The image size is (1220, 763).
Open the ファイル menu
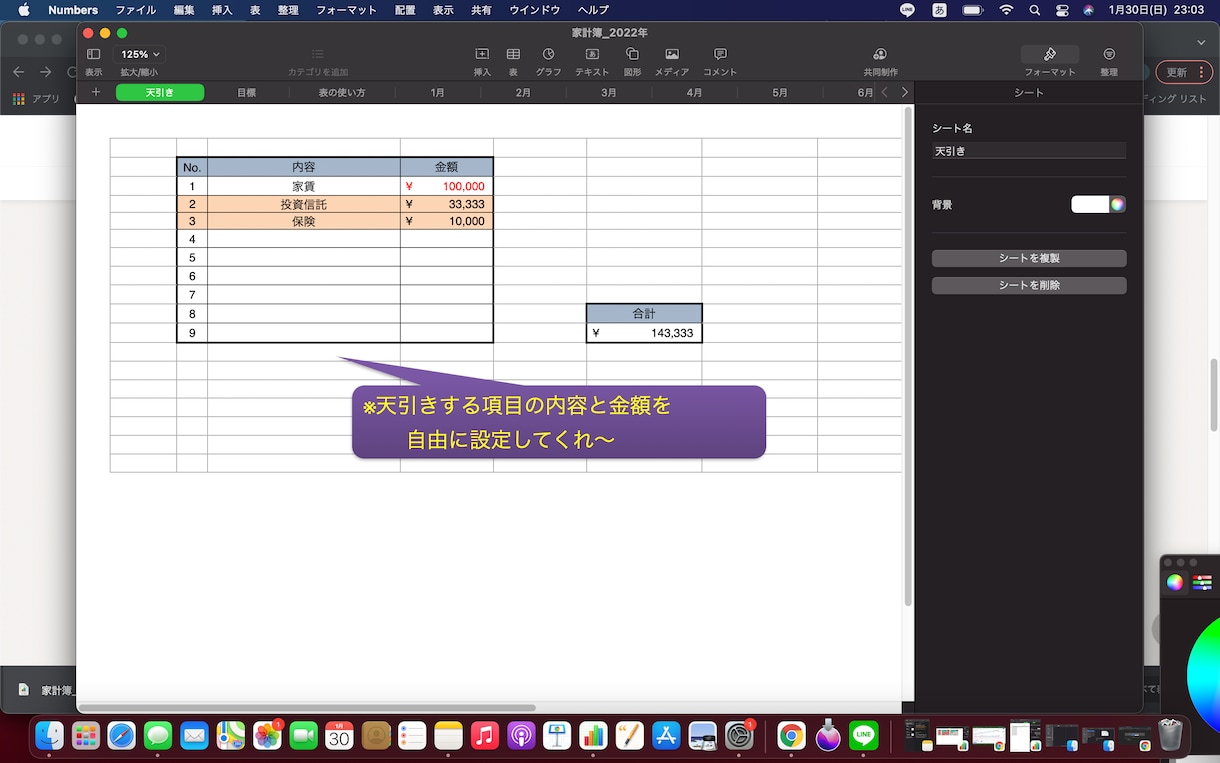[135, 10]
